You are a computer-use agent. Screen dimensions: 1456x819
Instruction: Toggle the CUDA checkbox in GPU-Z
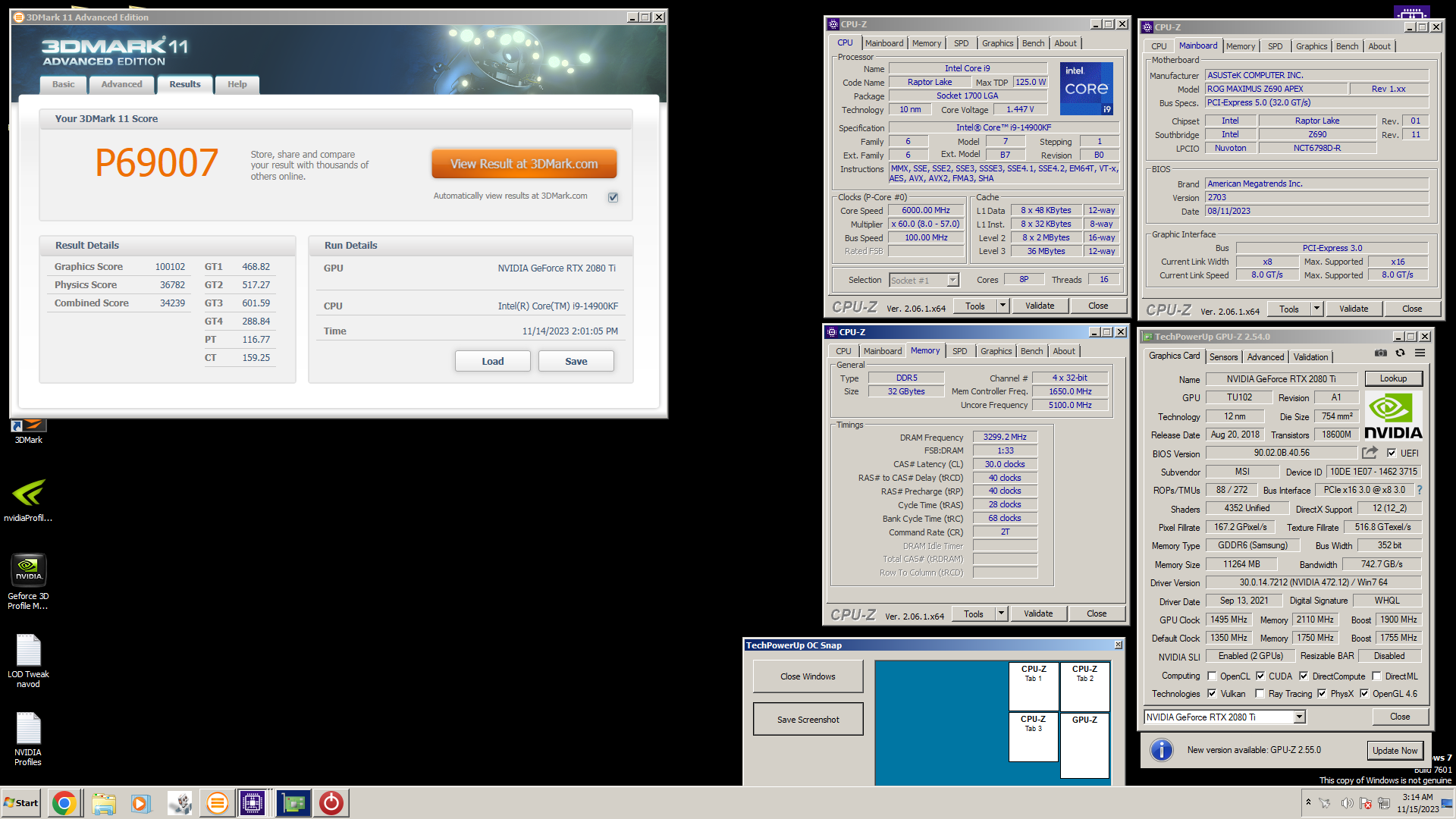[x=1260, y=676]
